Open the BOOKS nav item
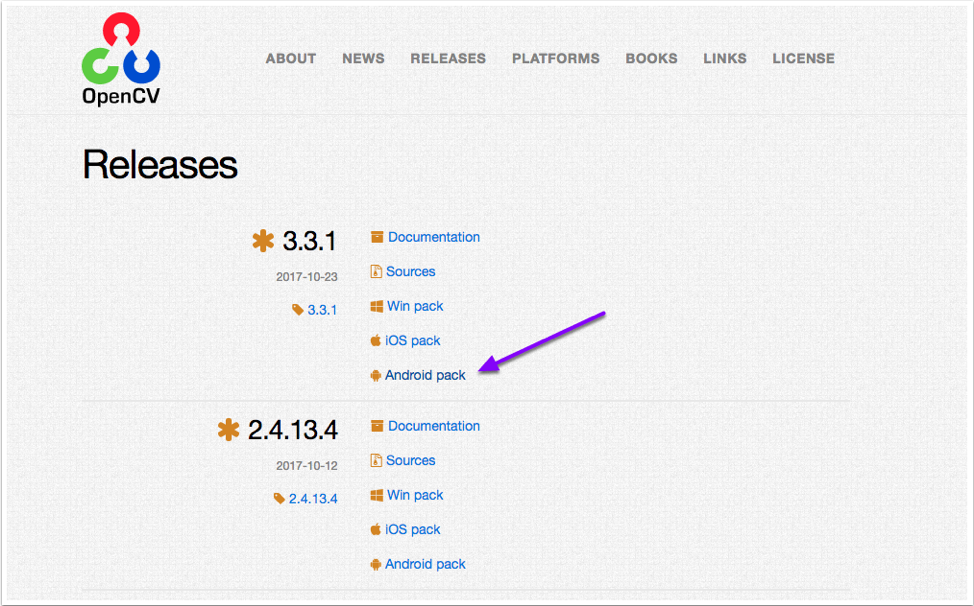This screenshot has width=974, height=606. (651, 58)
